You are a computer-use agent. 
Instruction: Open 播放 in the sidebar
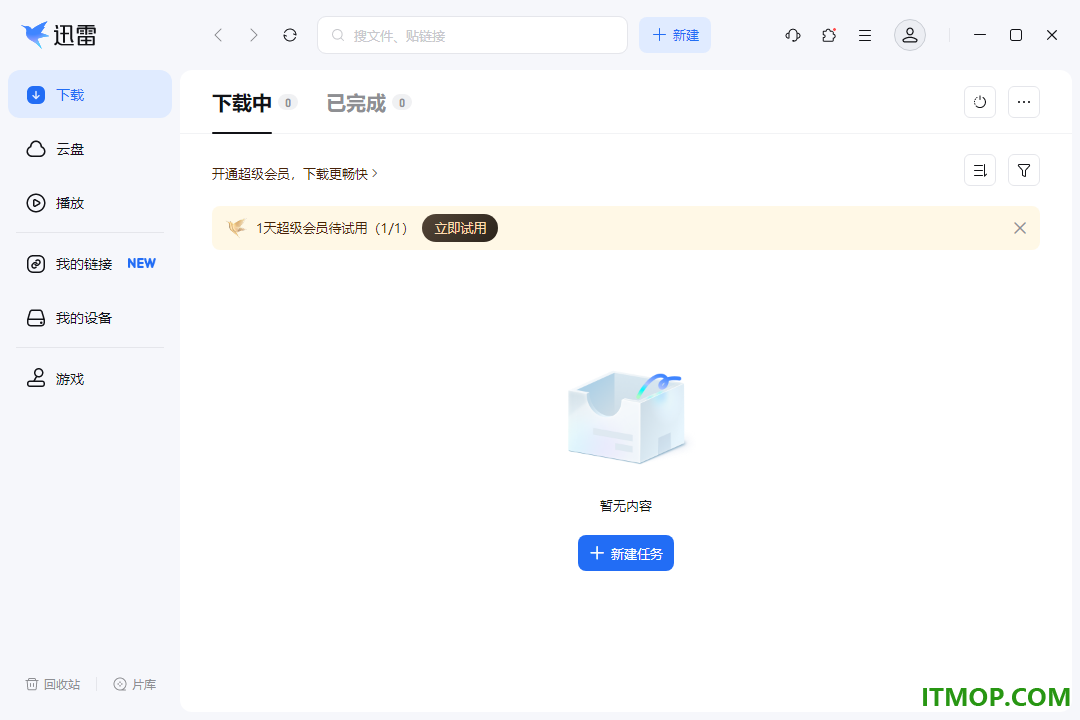click(90, 203)
